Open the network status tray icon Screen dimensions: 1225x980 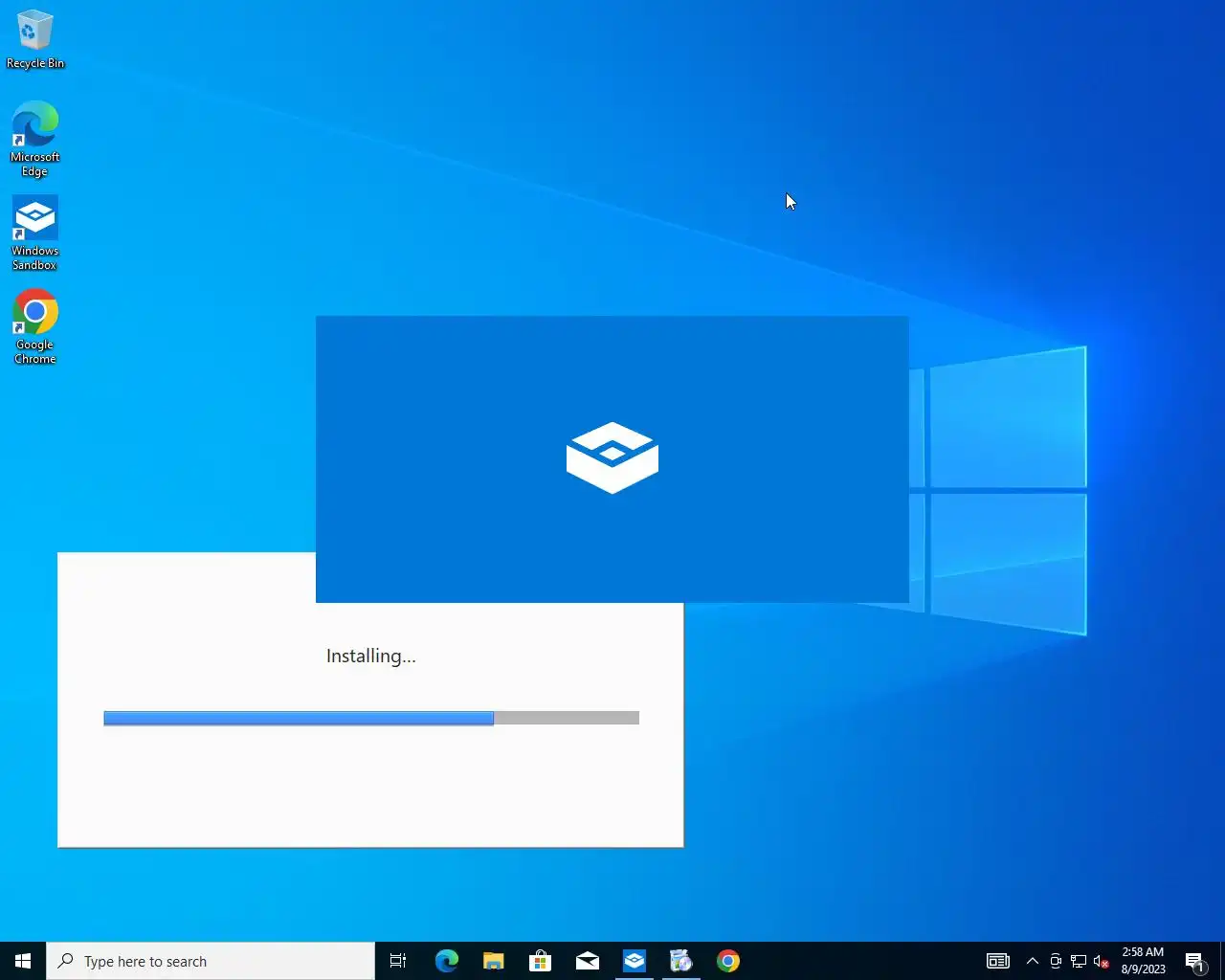(1078, 961)
